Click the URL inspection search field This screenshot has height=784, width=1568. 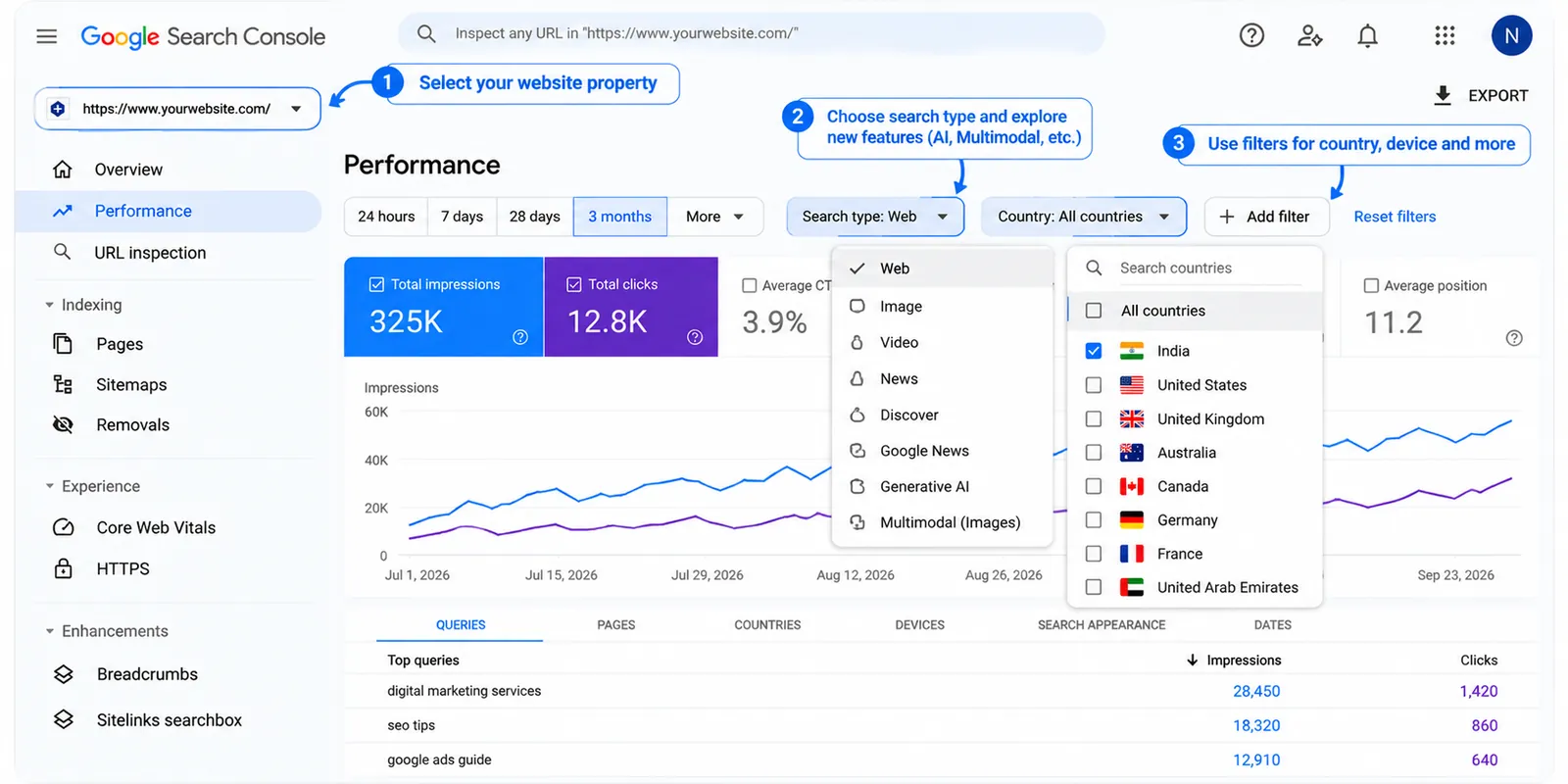[752, 33]
